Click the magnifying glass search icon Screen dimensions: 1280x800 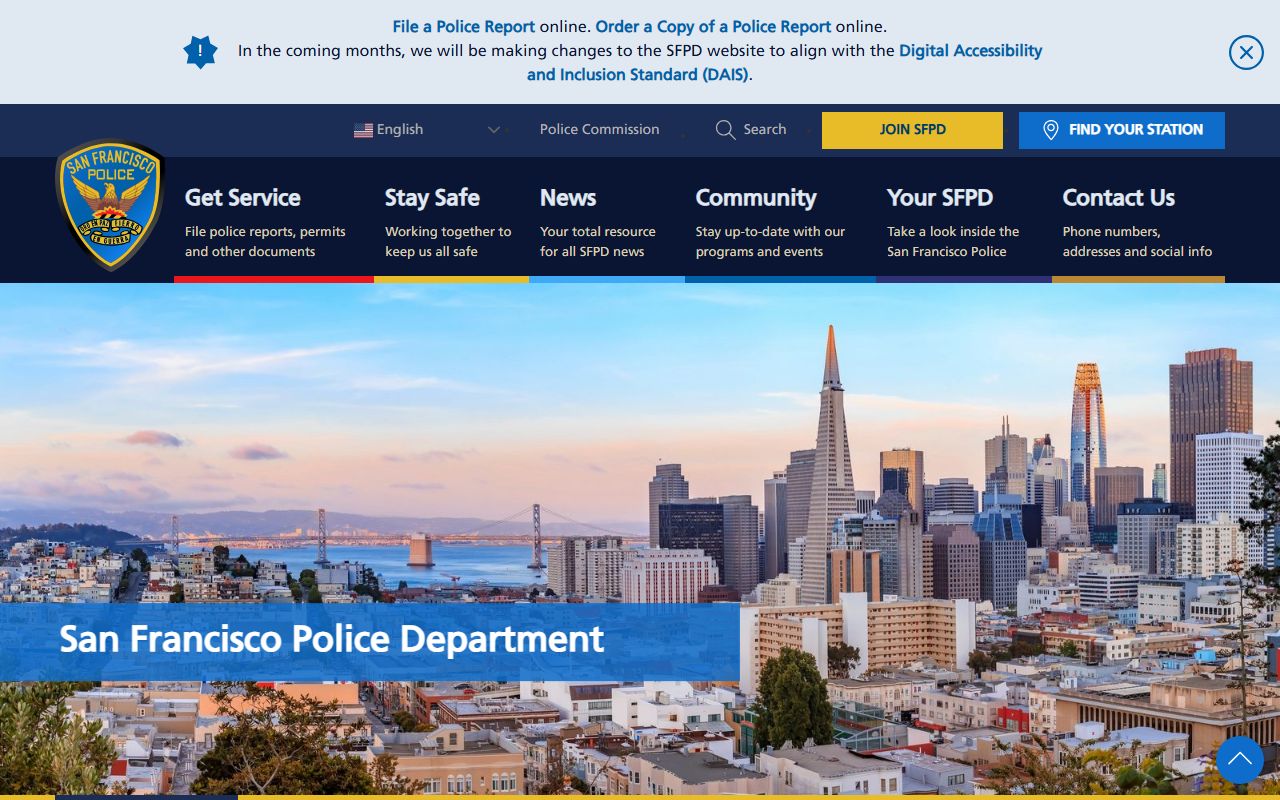[725, 130]
